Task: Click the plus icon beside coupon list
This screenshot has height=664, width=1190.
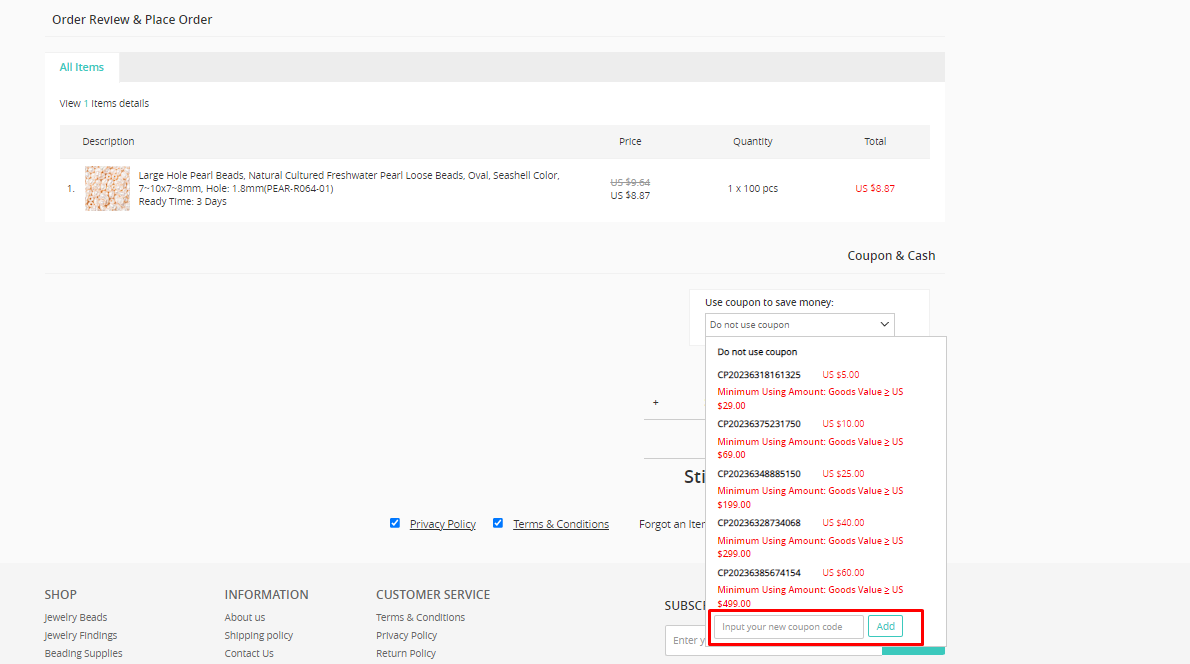Action: point(656,402)
